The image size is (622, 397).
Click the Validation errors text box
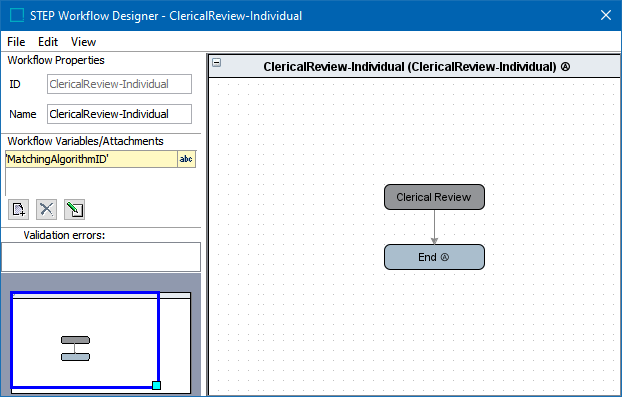point(101,257)
